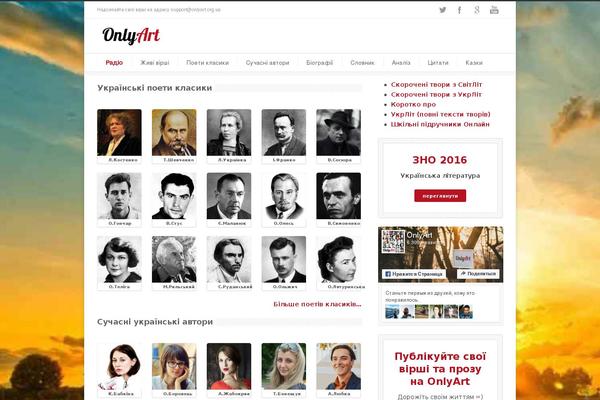
Task: Go to Поети класики menu section
Action: 207,62
